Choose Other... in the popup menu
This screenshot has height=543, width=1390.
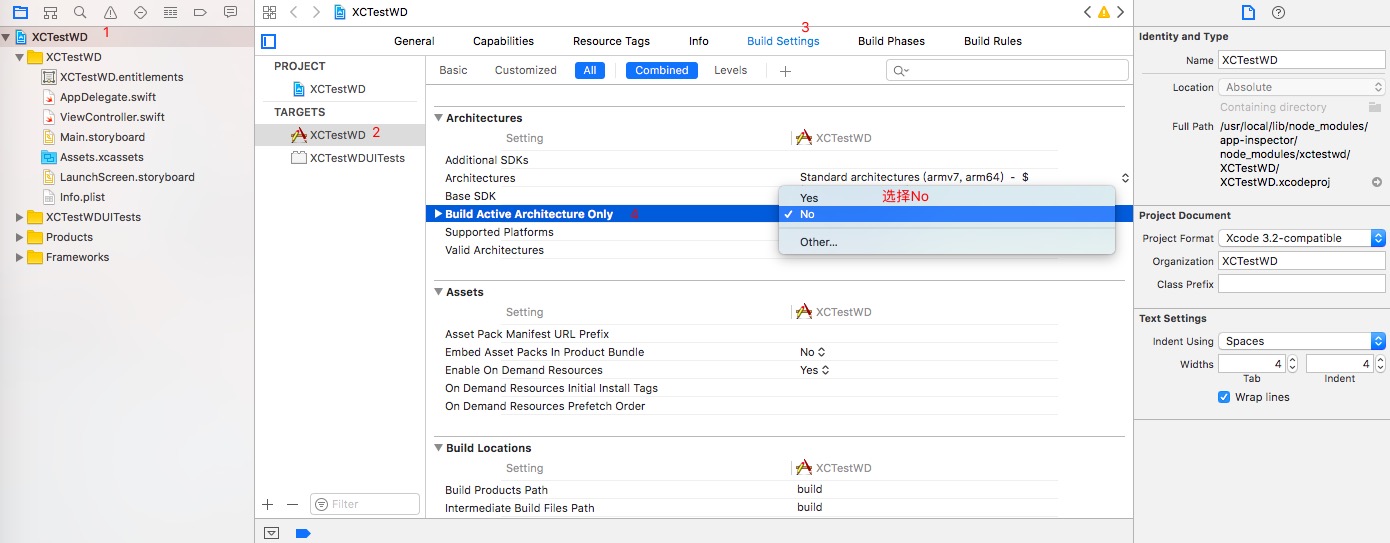947,242
